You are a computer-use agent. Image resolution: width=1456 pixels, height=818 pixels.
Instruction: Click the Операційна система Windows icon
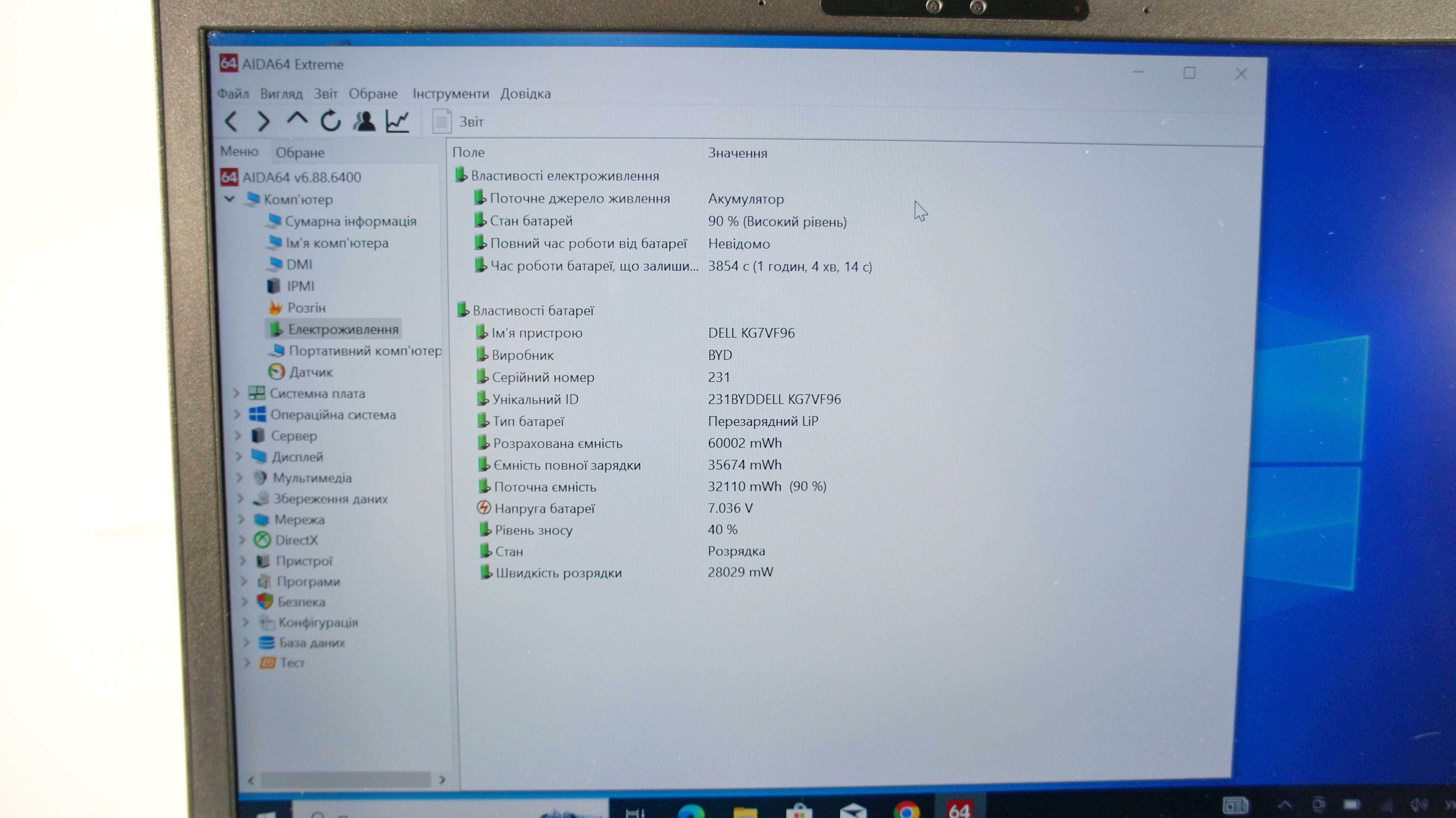(x=258, y=414)
